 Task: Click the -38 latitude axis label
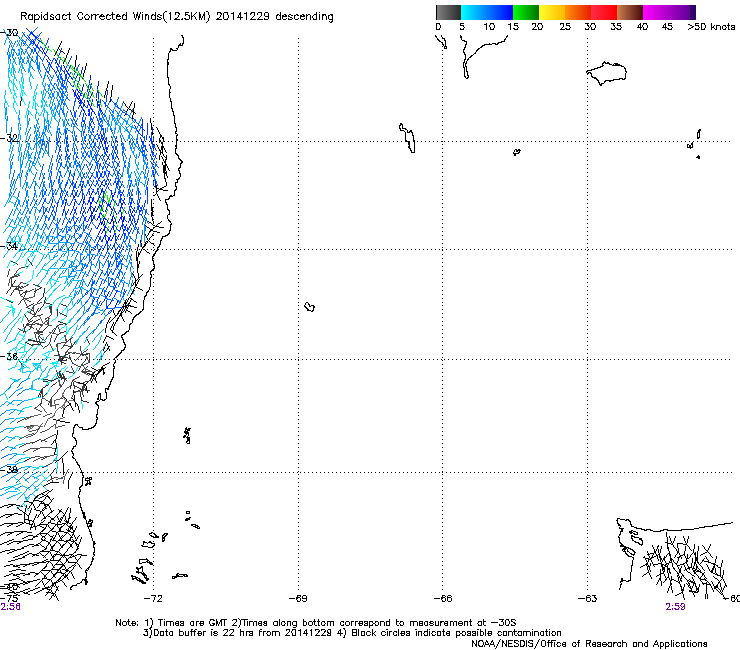click(9, 469)
